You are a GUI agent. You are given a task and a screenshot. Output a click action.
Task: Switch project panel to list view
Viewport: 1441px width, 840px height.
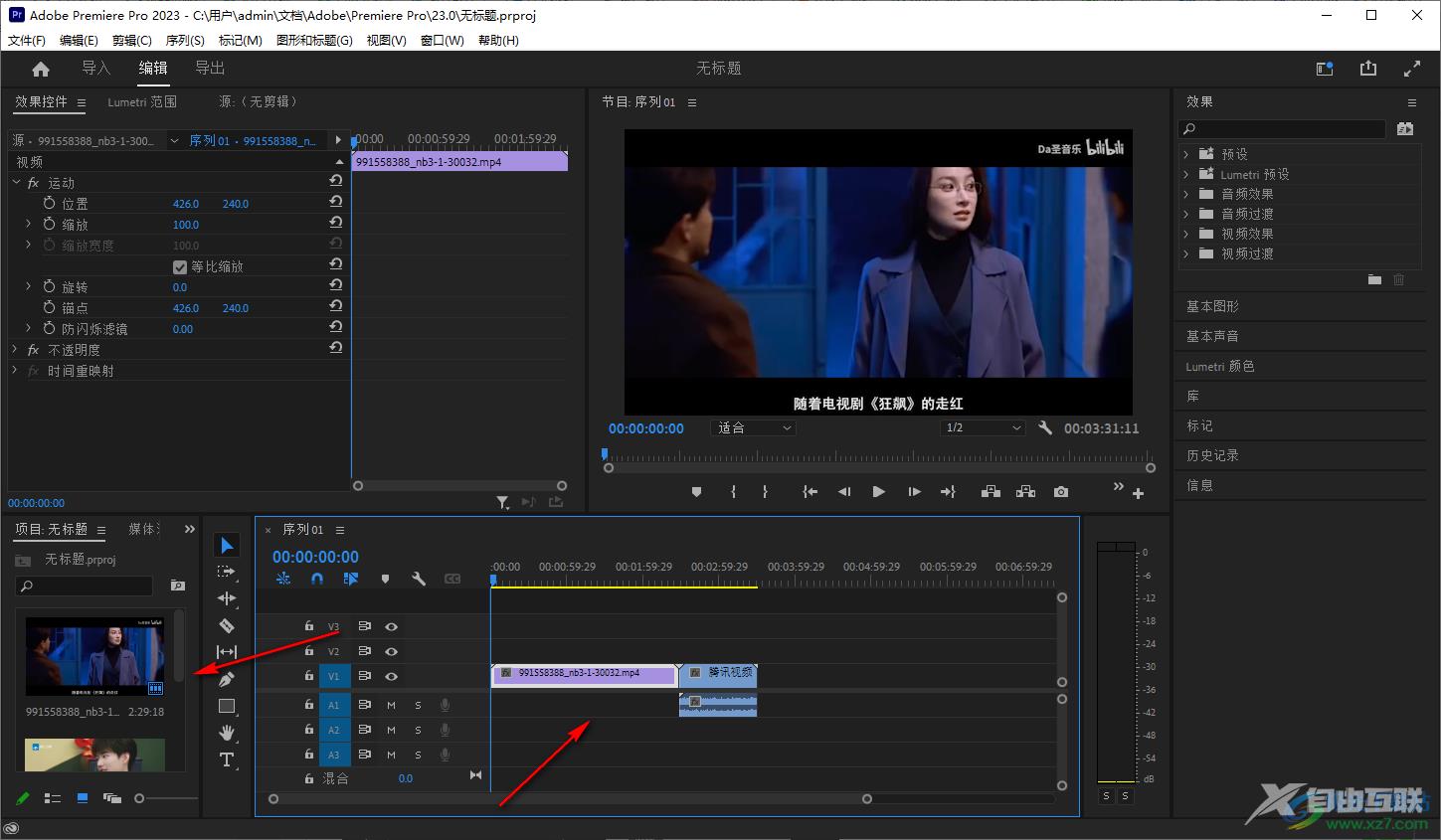53,798
